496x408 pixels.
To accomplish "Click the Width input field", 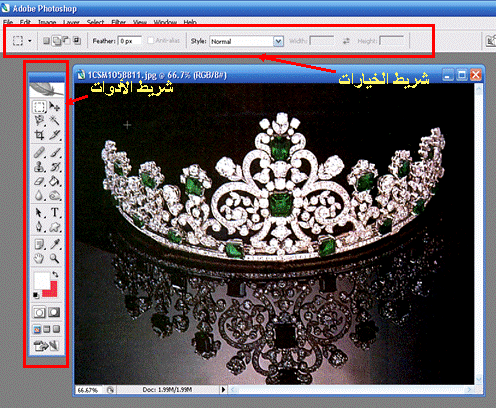I will tap(322, 41).
